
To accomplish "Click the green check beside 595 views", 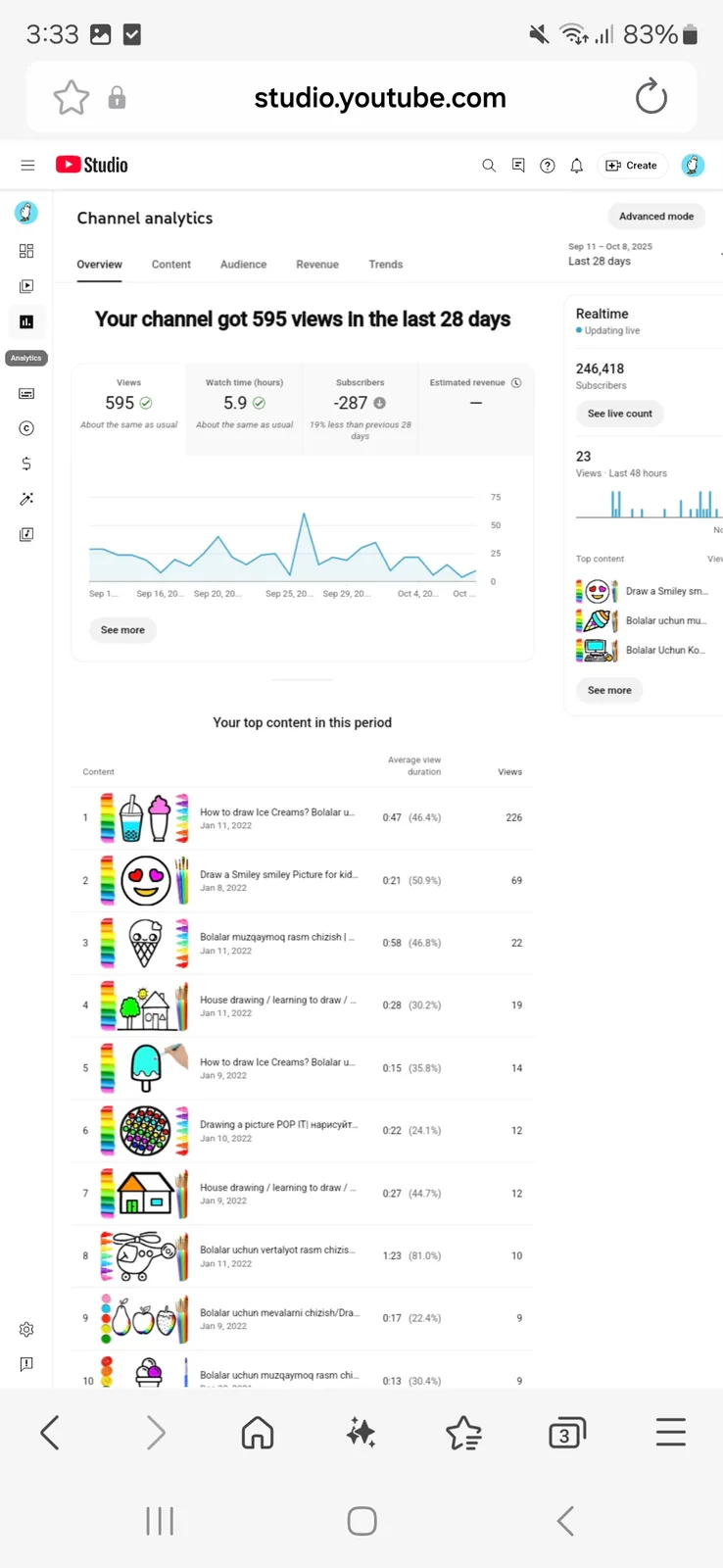I will (x=146, y=403).
